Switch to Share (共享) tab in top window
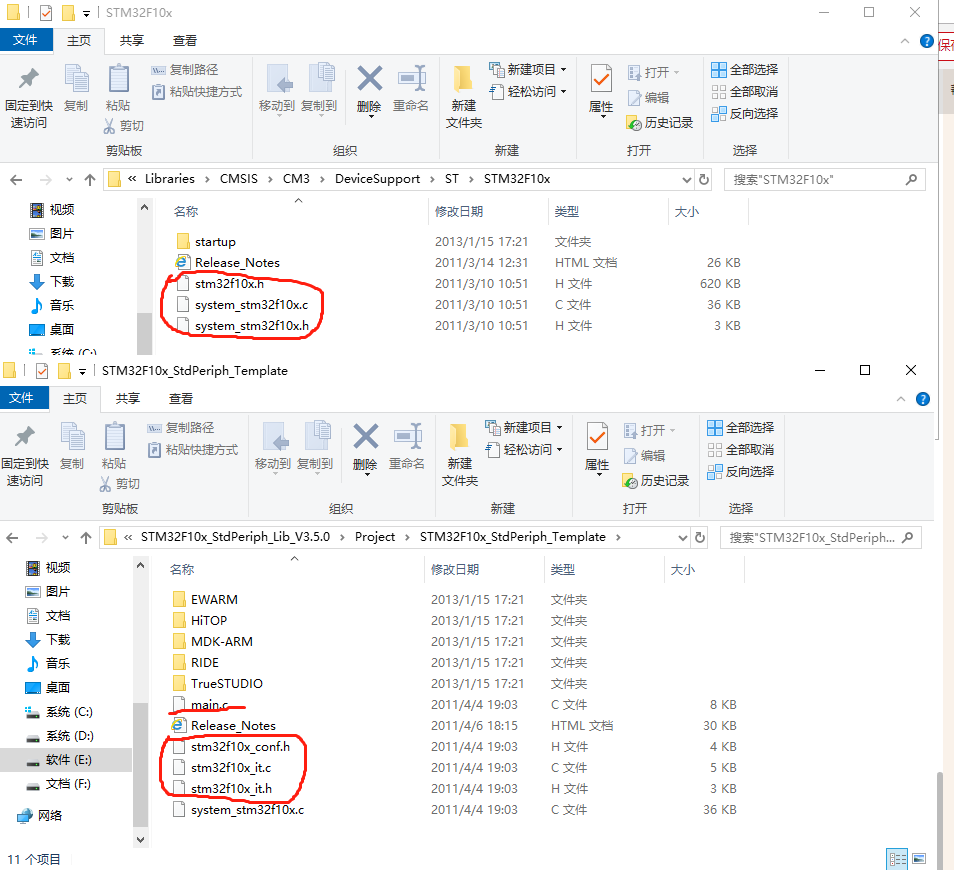Viewport: 954px width, 870px height. [131, 40]
